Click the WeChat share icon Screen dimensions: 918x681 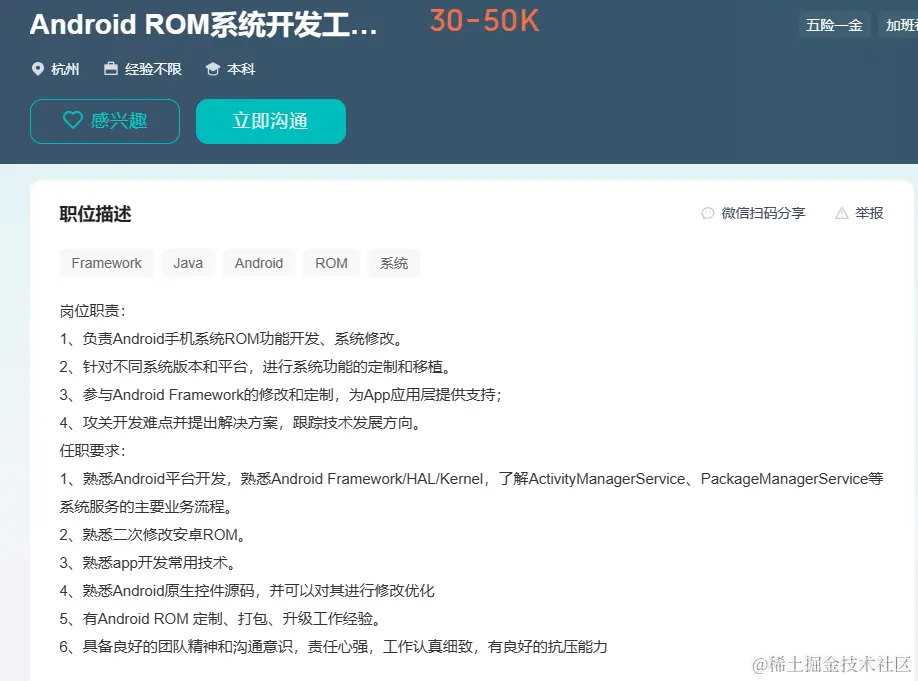click(x=708, y=213)
